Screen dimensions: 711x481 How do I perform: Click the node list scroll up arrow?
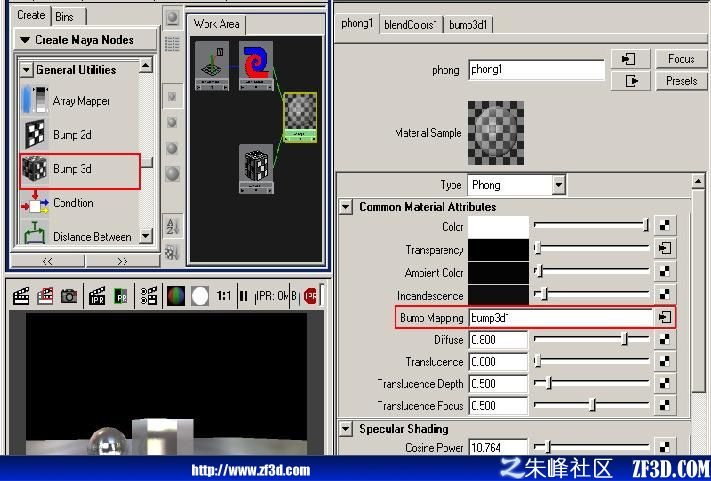[146, 66]
